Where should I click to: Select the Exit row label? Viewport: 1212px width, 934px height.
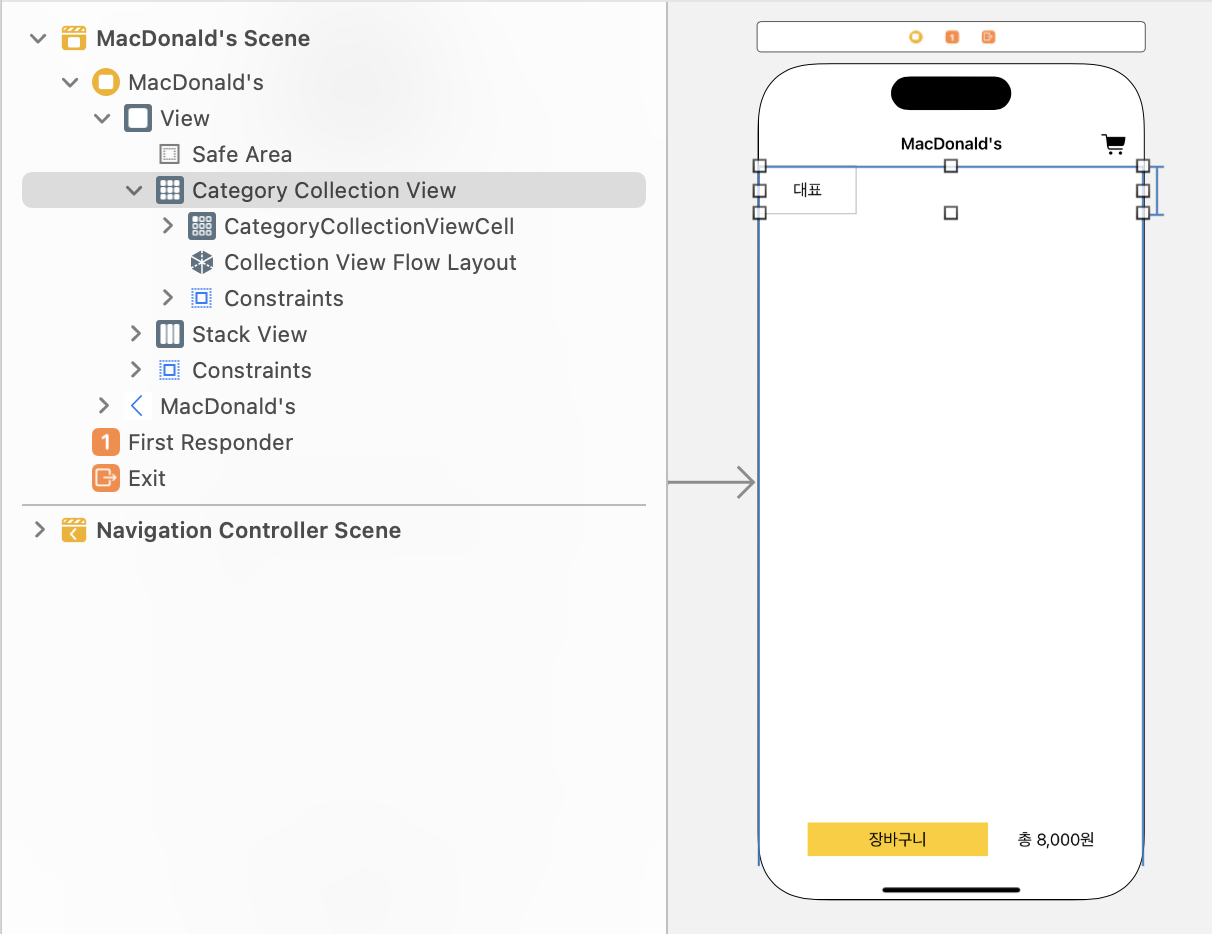point(147,478)
